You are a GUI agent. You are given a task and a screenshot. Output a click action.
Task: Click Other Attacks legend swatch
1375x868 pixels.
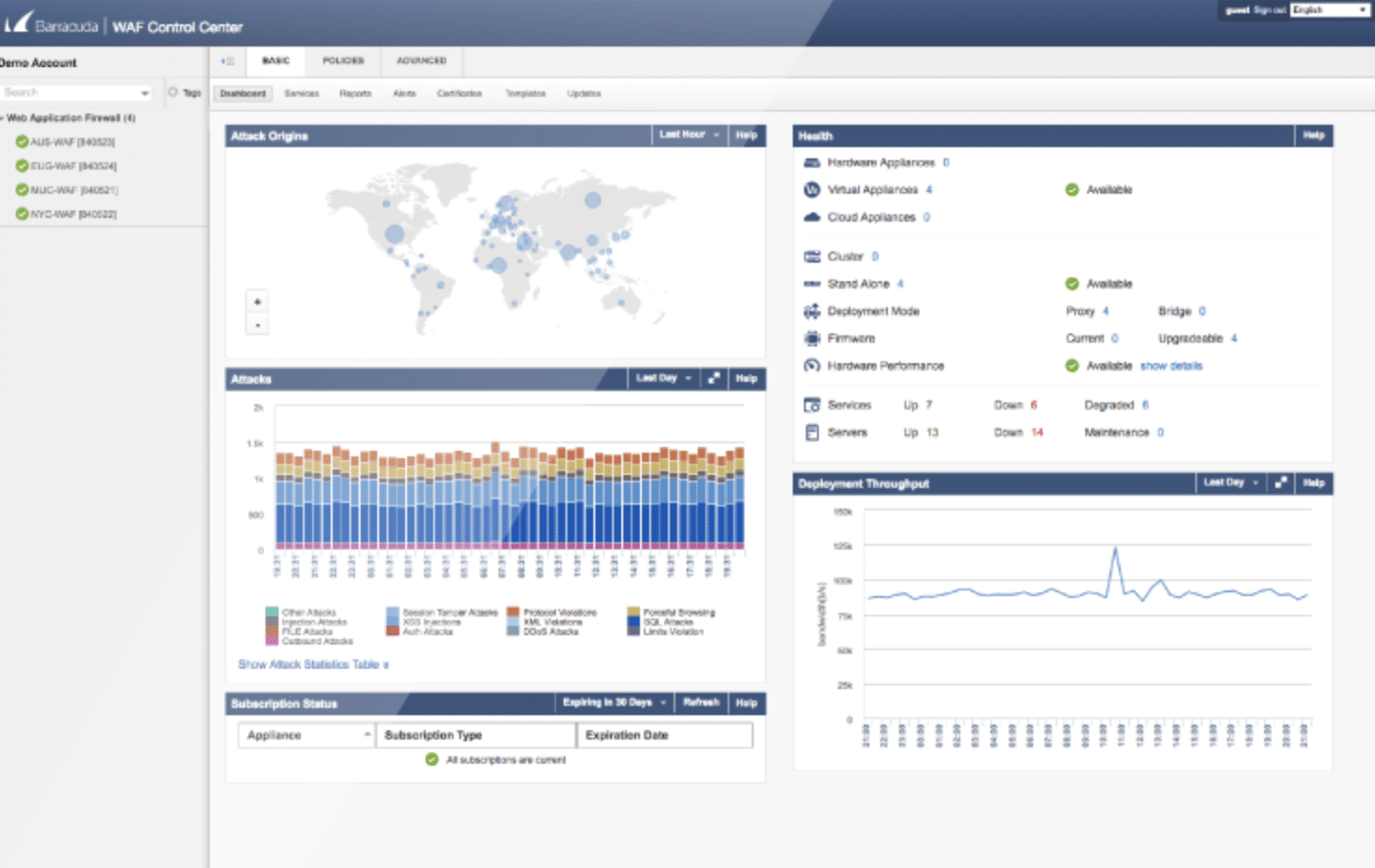point(272,613)
